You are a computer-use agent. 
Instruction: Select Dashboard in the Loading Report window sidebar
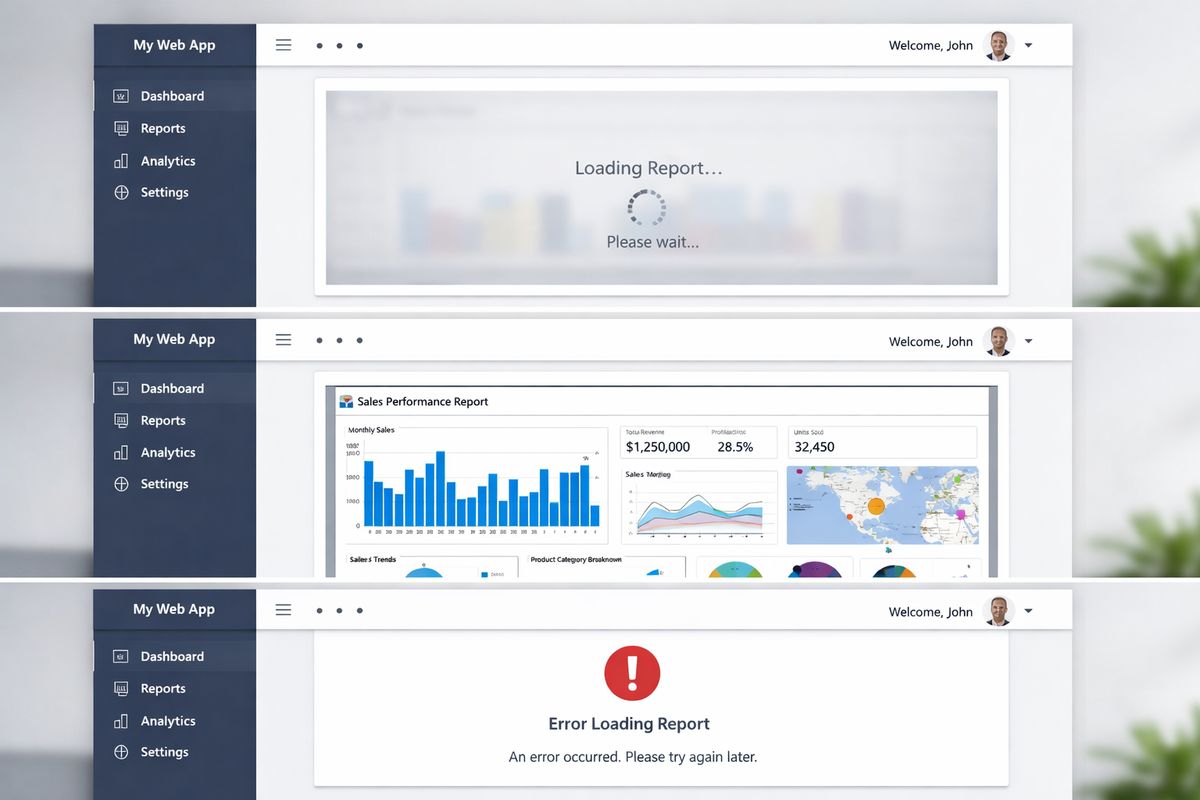point(175,96)
